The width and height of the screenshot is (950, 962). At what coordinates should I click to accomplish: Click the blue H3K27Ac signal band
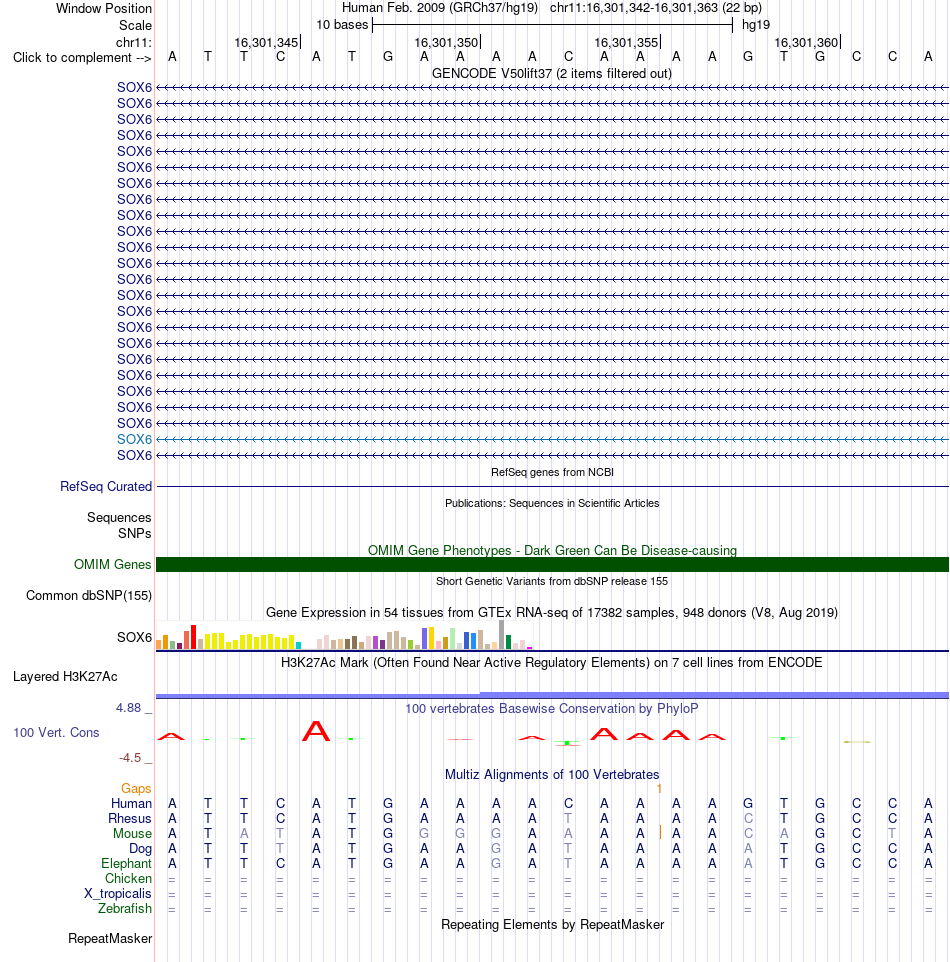coord(552,695)
